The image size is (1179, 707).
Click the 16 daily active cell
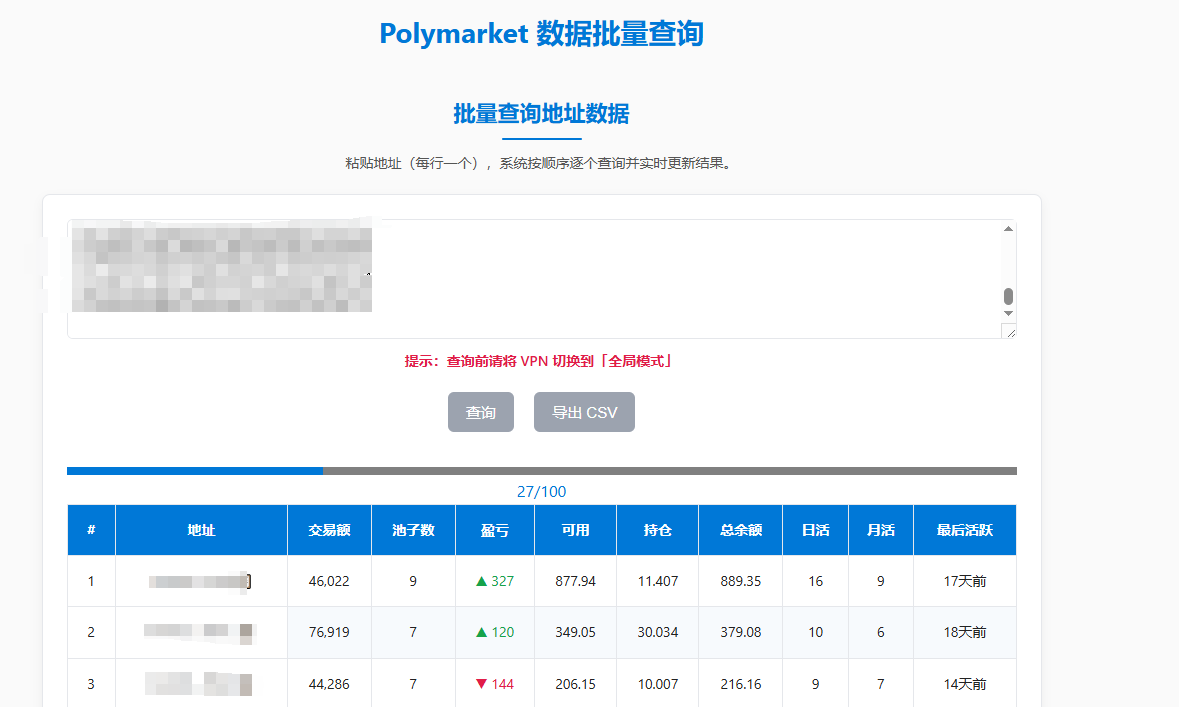815,581
